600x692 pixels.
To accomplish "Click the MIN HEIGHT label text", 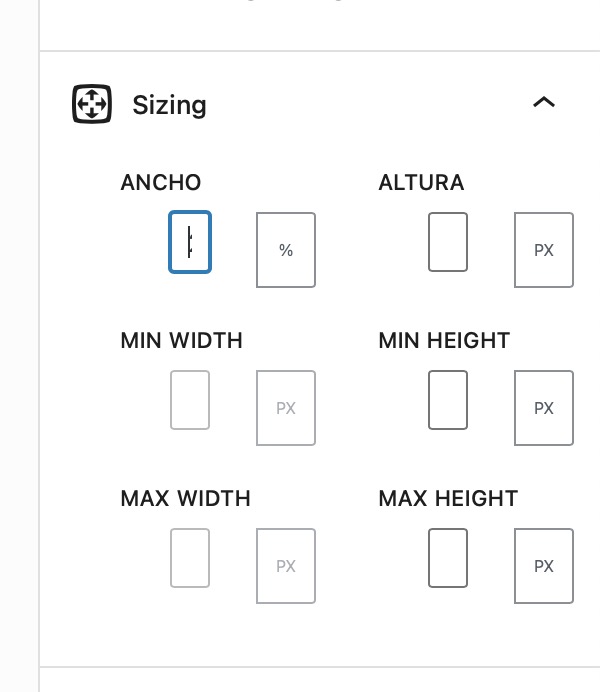I will click(x=444, y=340).
